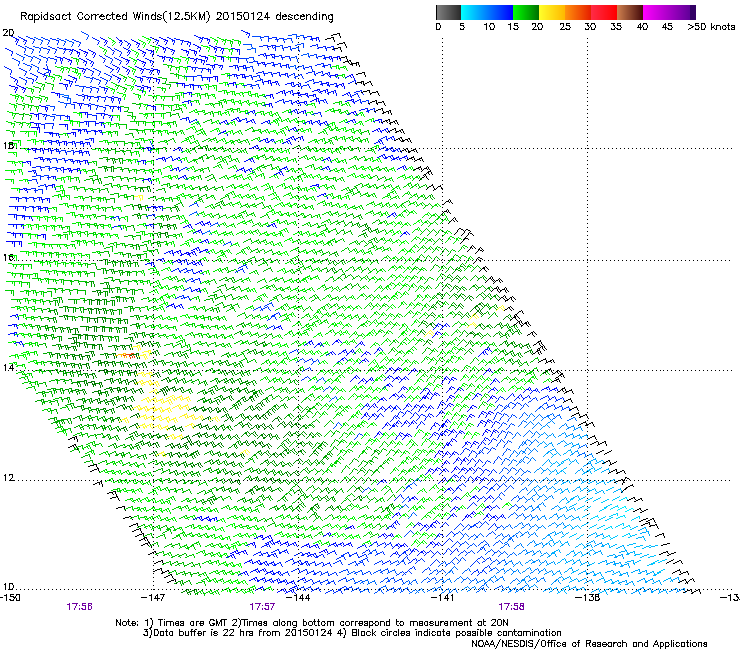Image resolution: width=740 pixels, height=650 pixels.
Task: Click the grey 0-5 knots color swatch
Action: pyautogui.click(x=448, y=12)
